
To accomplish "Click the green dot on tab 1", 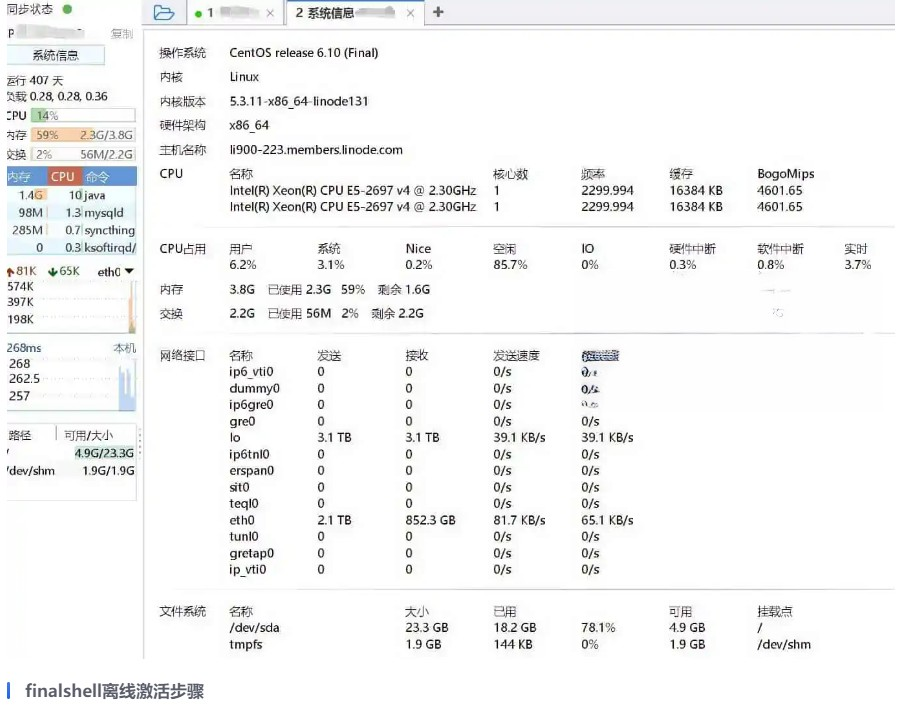I will click(198, 14).
